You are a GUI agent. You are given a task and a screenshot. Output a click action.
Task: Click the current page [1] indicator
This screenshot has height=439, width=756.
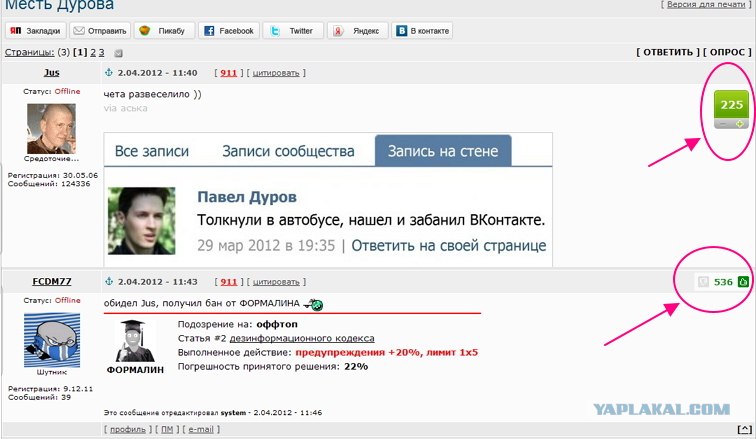point(80,52)
